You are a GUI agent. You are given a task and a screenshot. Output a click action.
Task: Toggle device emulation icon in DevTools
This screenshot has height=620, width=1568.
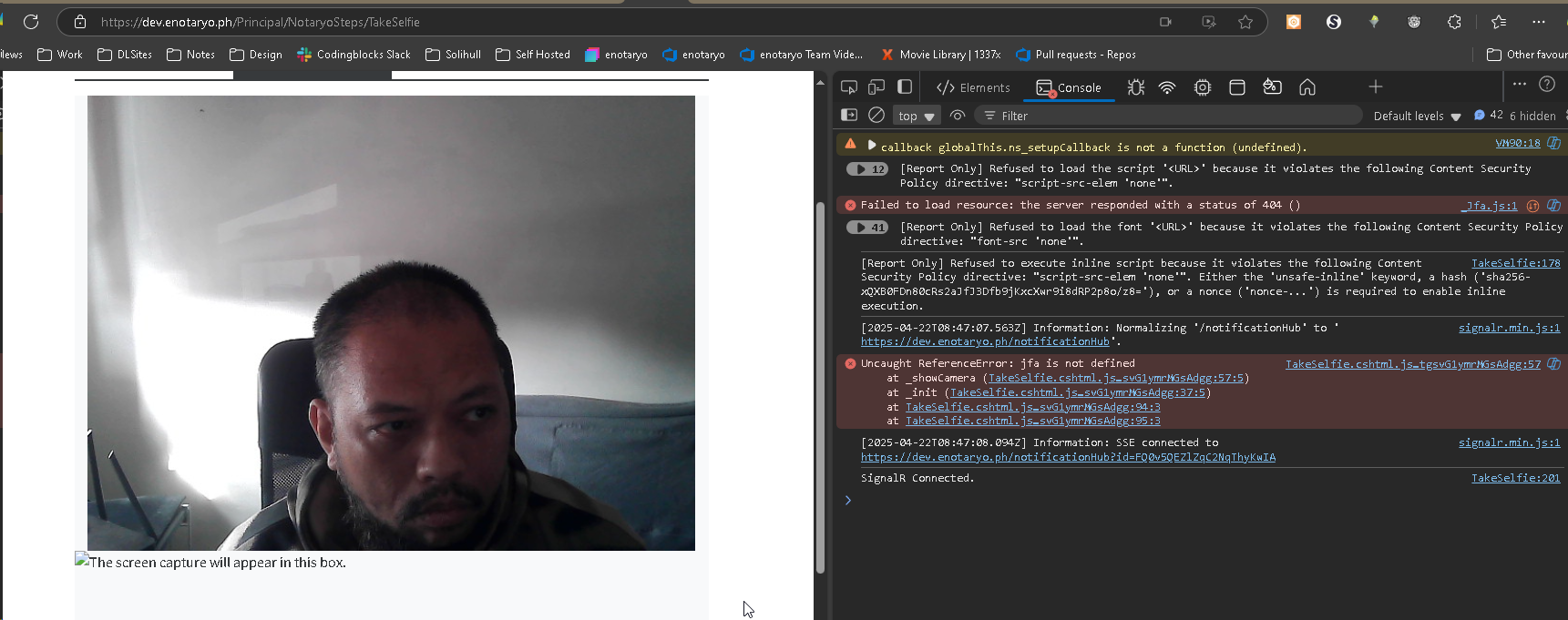pos(876,87)
